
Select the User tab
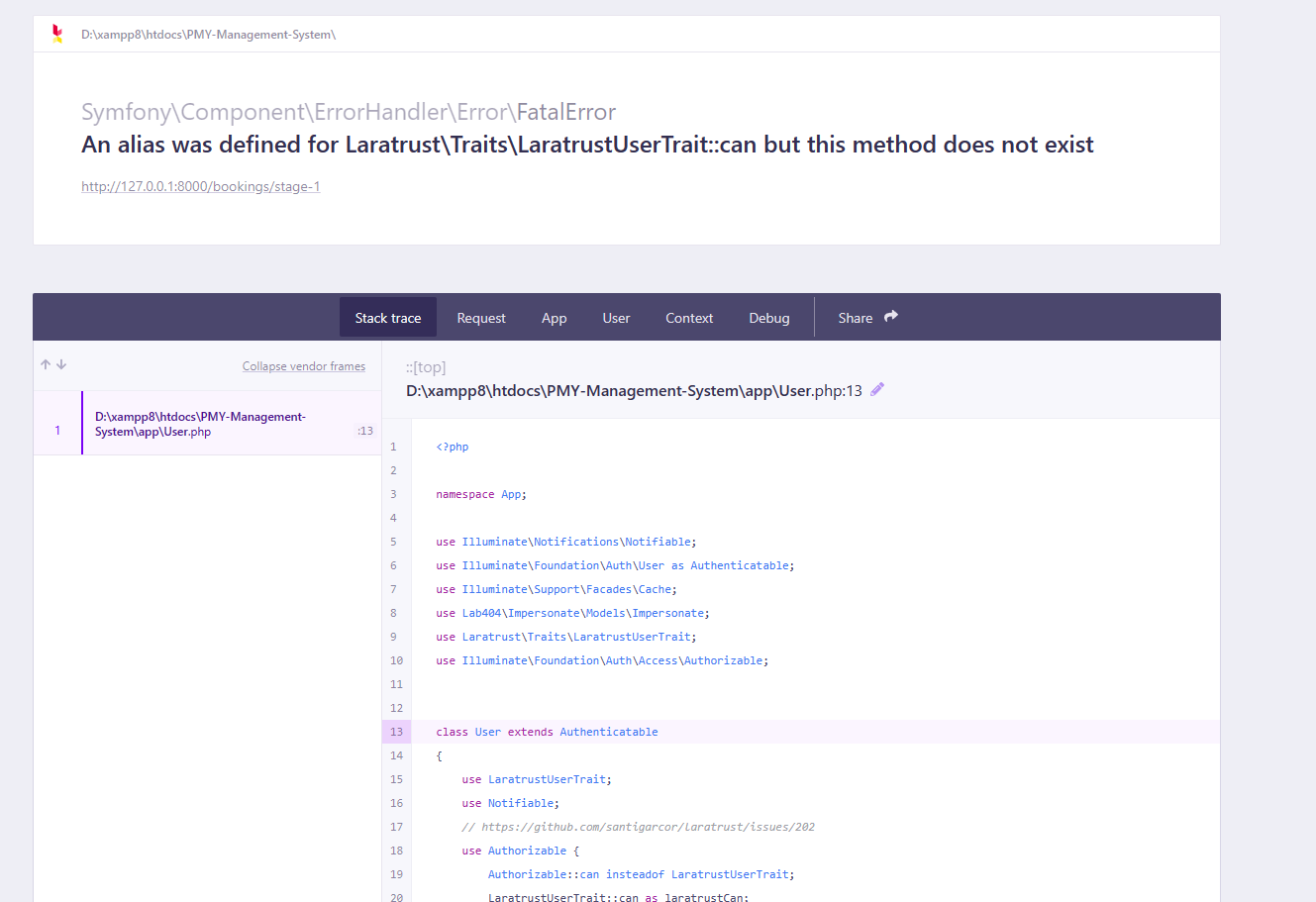click(x=616, y=318)
